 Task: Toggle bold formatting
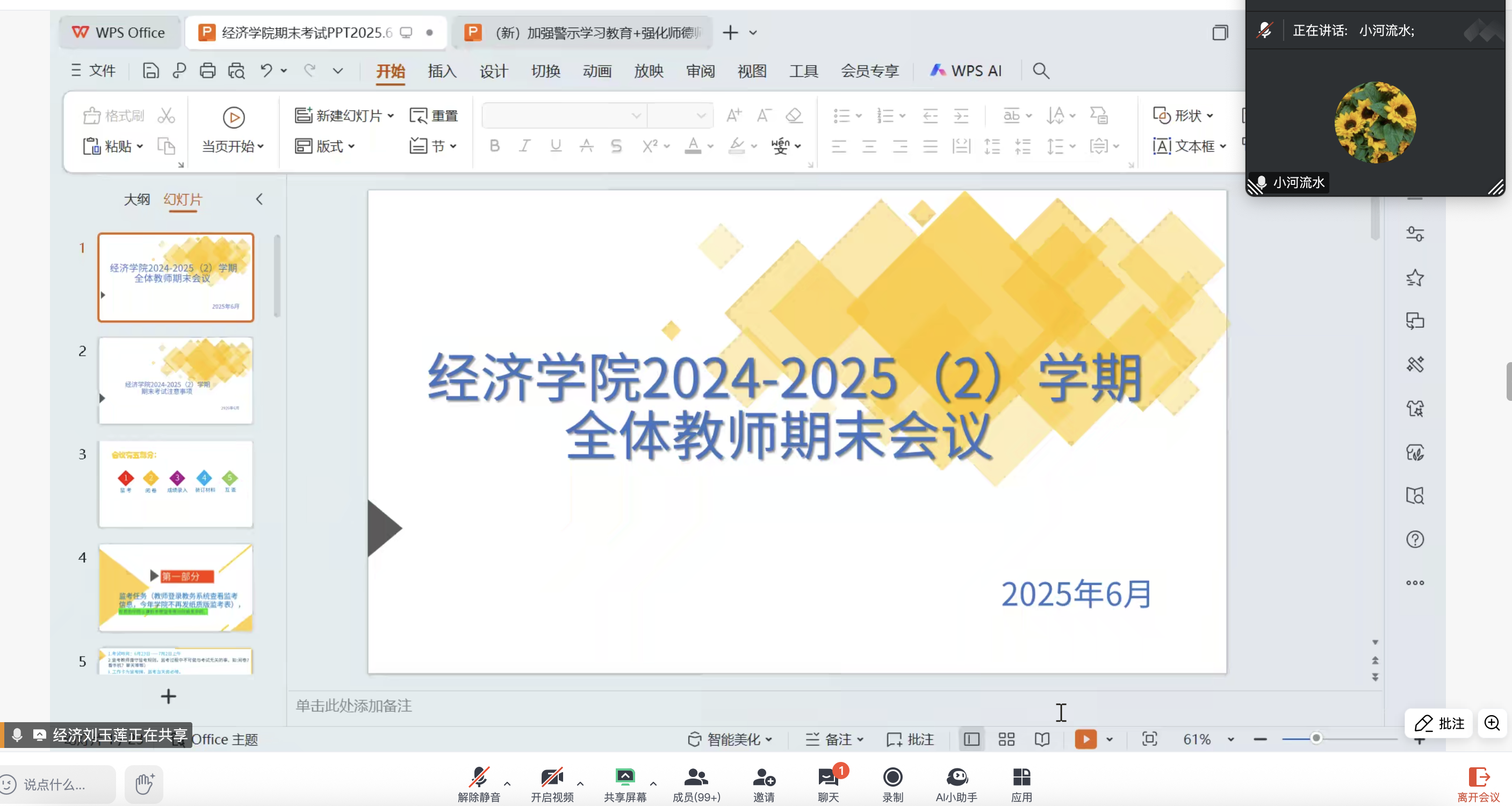tap(494, 147)
